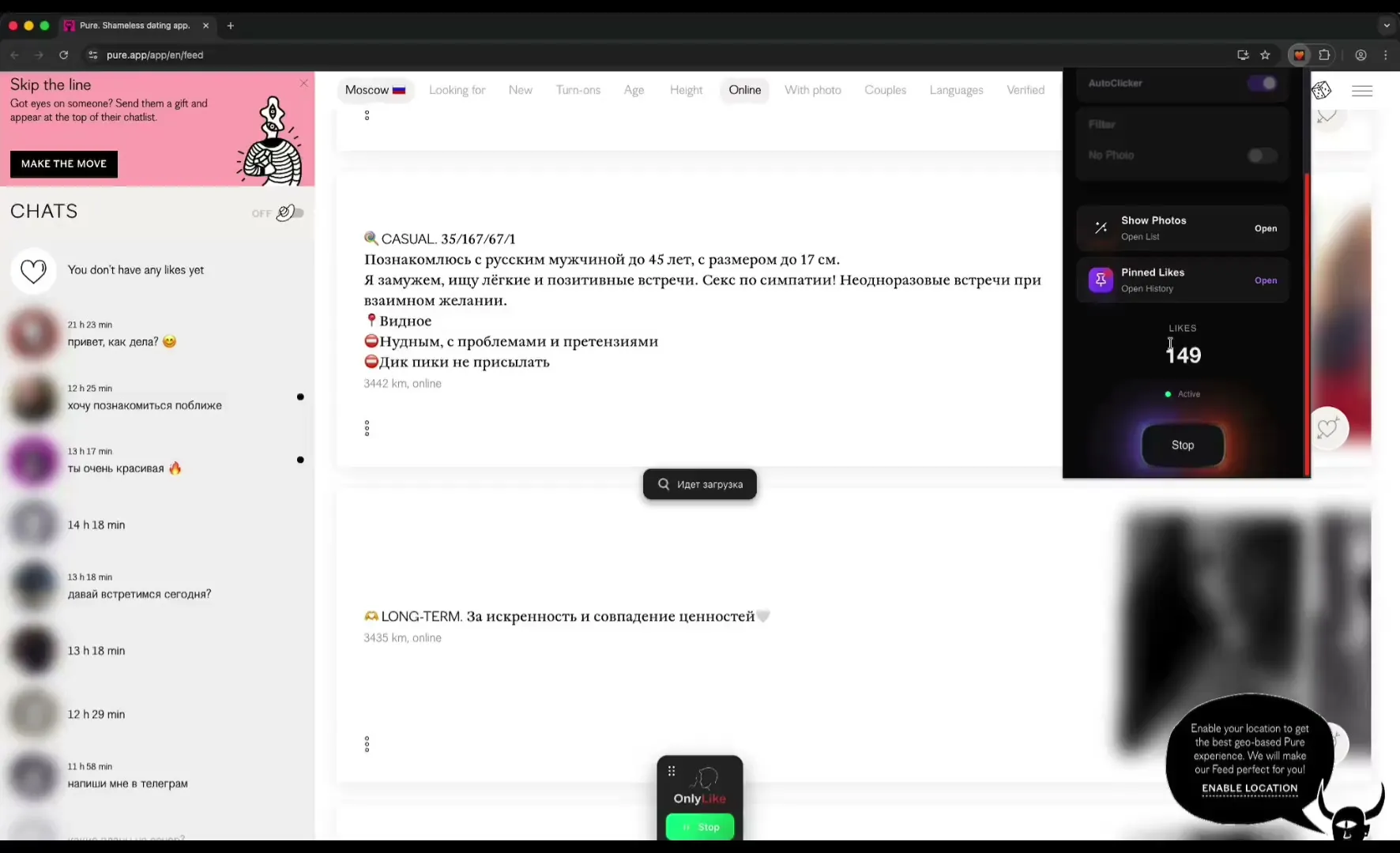Open three-dot options under CASUAL post
Viewport: 1400px width, 853px height.
pos(367,428)
